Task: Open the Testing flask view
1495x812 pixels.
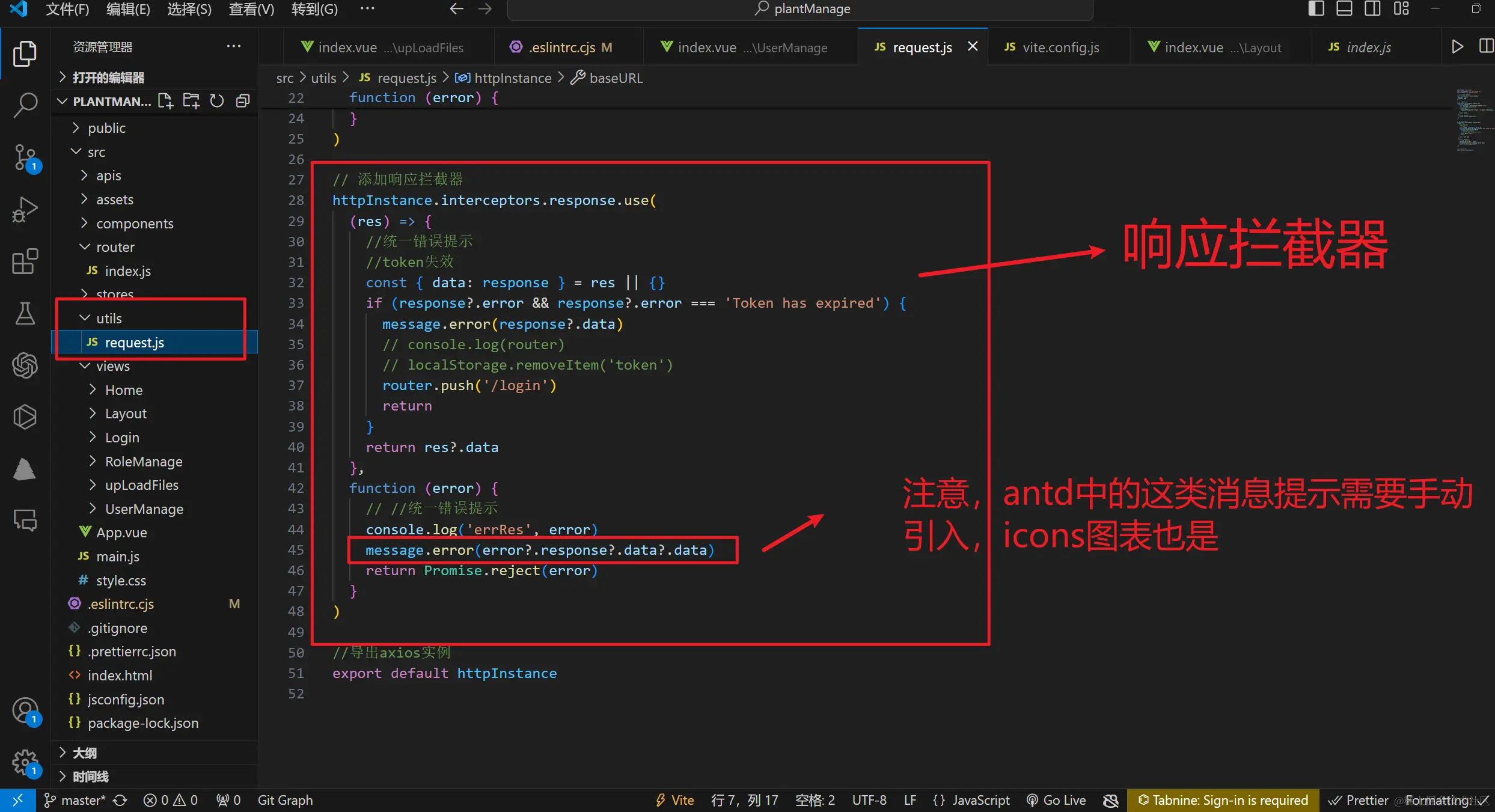Action: (25, 313)
